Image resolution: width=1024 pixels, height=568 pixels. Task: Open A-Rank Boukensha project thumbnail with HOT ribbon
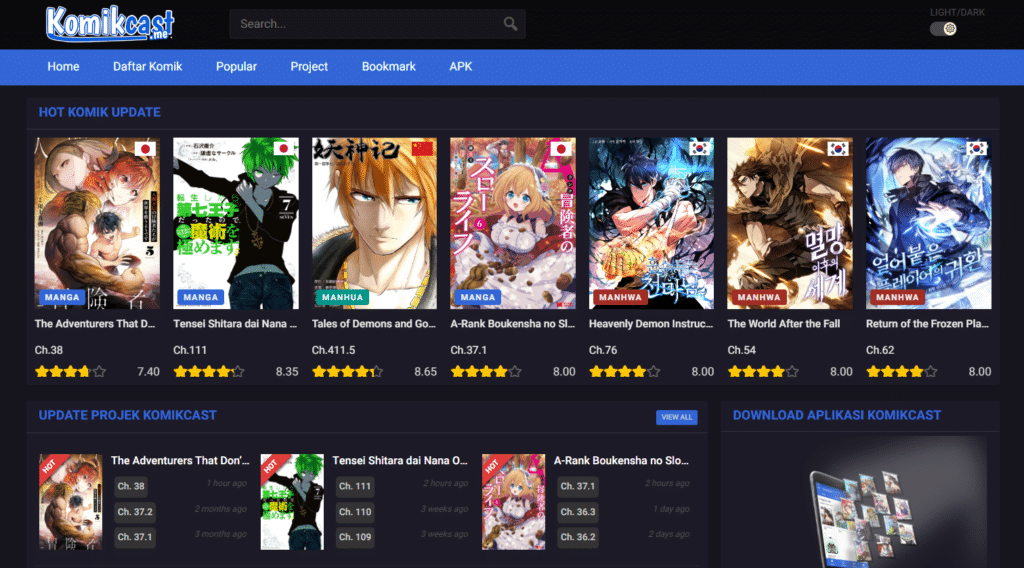tap(513, 502)
